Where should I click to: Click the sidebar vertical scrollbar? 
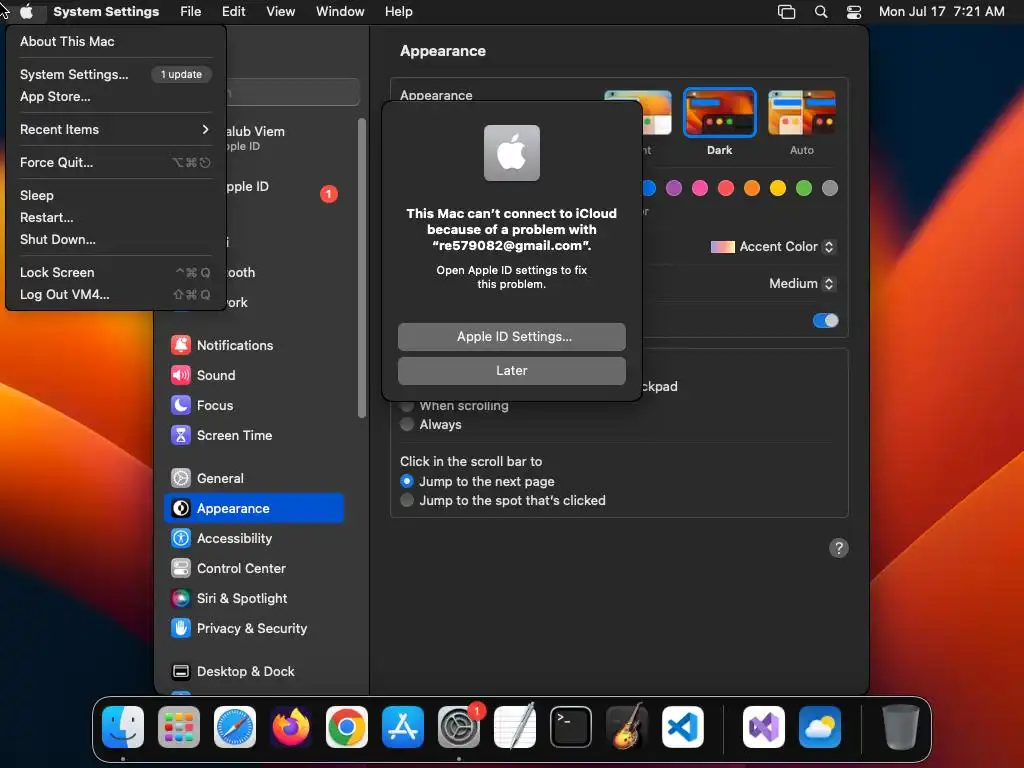362,268
